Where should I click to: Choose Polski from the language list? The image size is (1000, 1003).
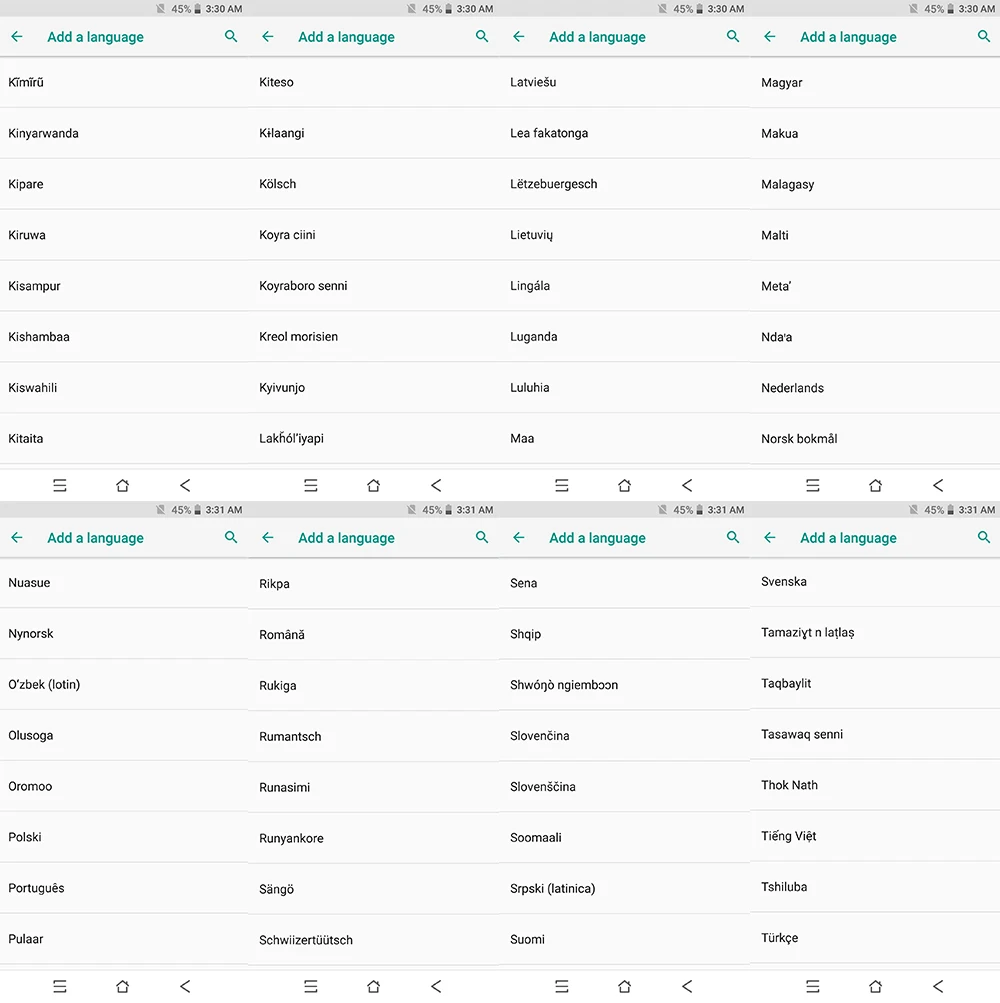[124, 837]
